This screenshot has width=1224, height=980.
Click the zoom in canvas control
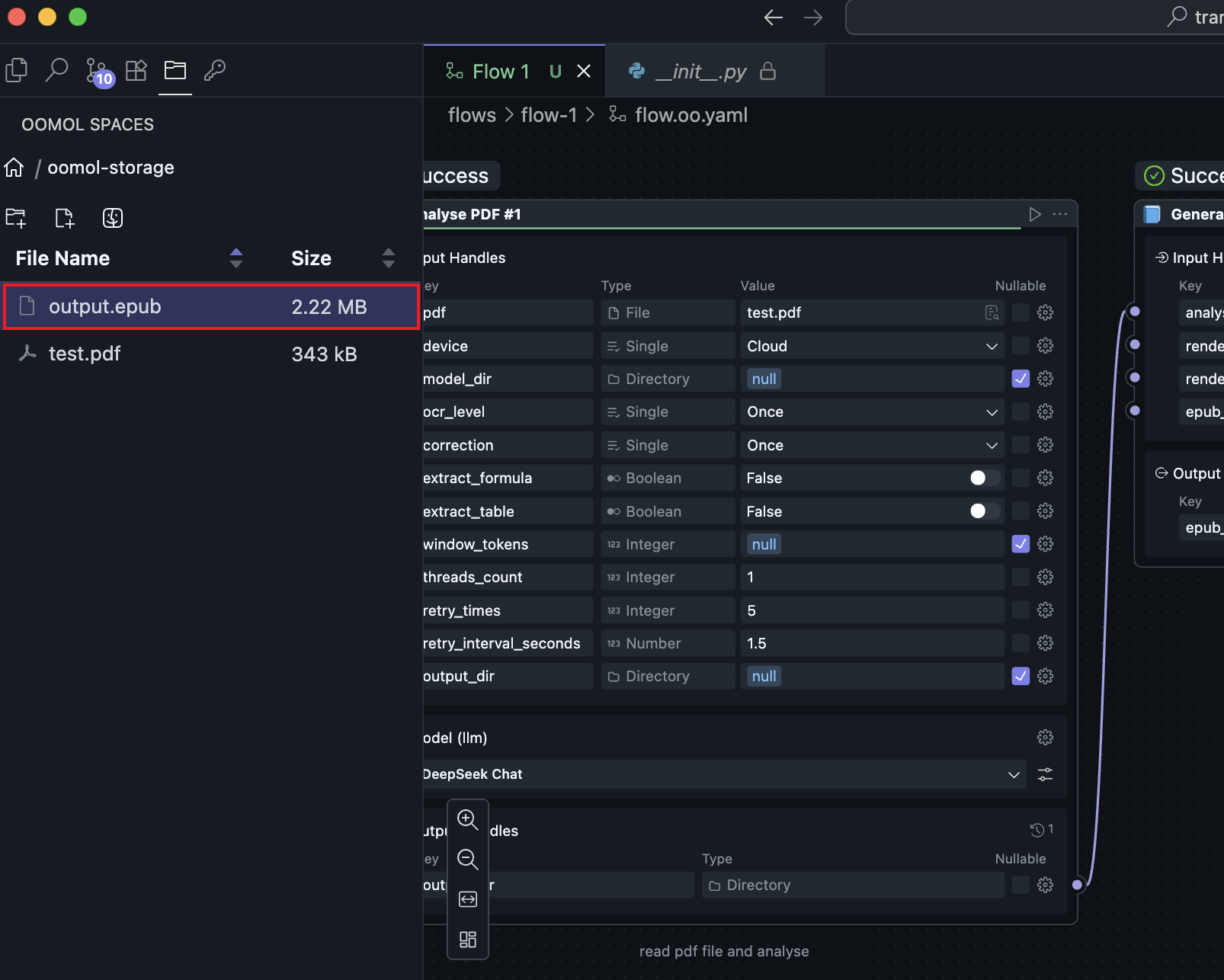(x=467, y=819)
